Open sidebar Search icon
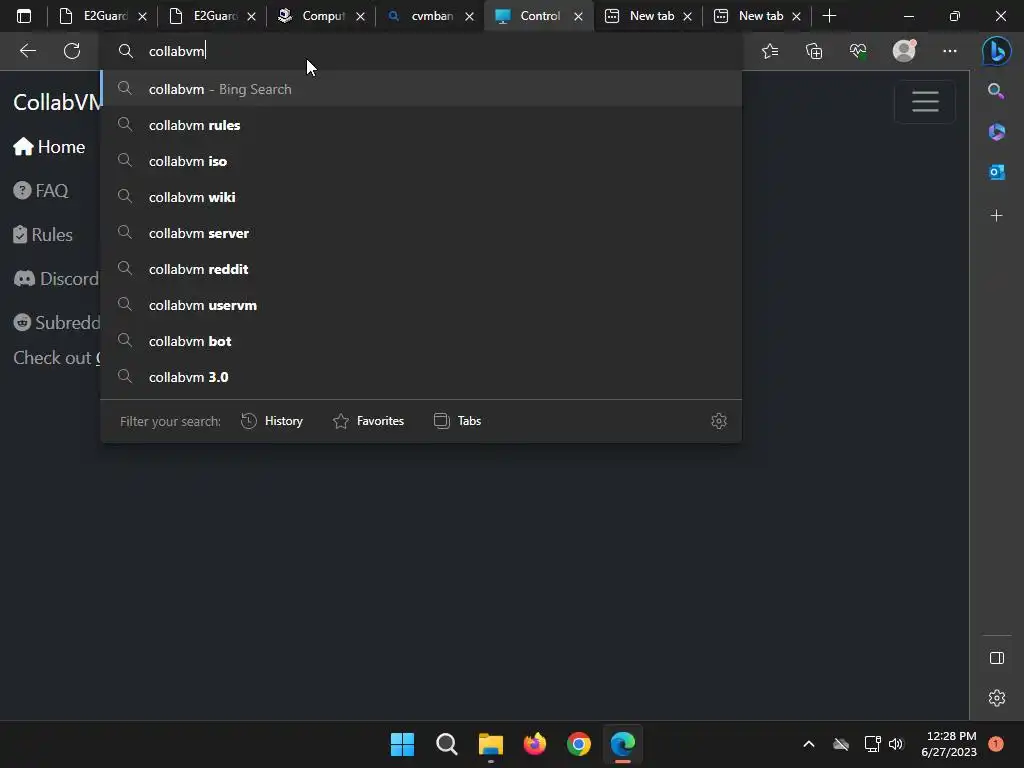Image resolution: width=1024 pixels, height=768 pixels. [996, 91]
